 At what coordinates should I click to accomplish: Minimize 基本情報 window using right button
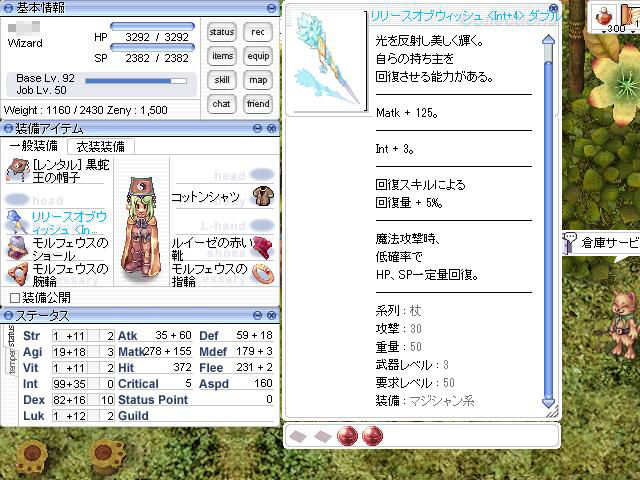(x=271, y=8)
